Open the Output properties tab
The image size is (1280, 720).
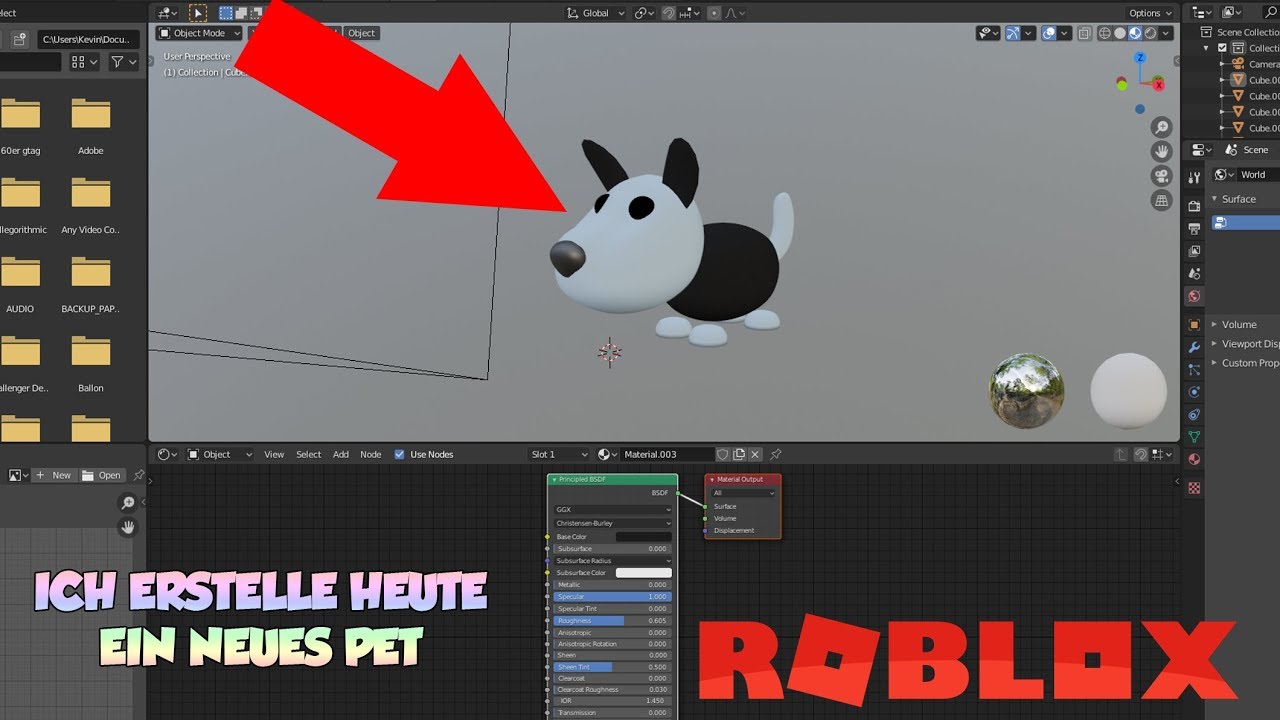[1194, 229]
